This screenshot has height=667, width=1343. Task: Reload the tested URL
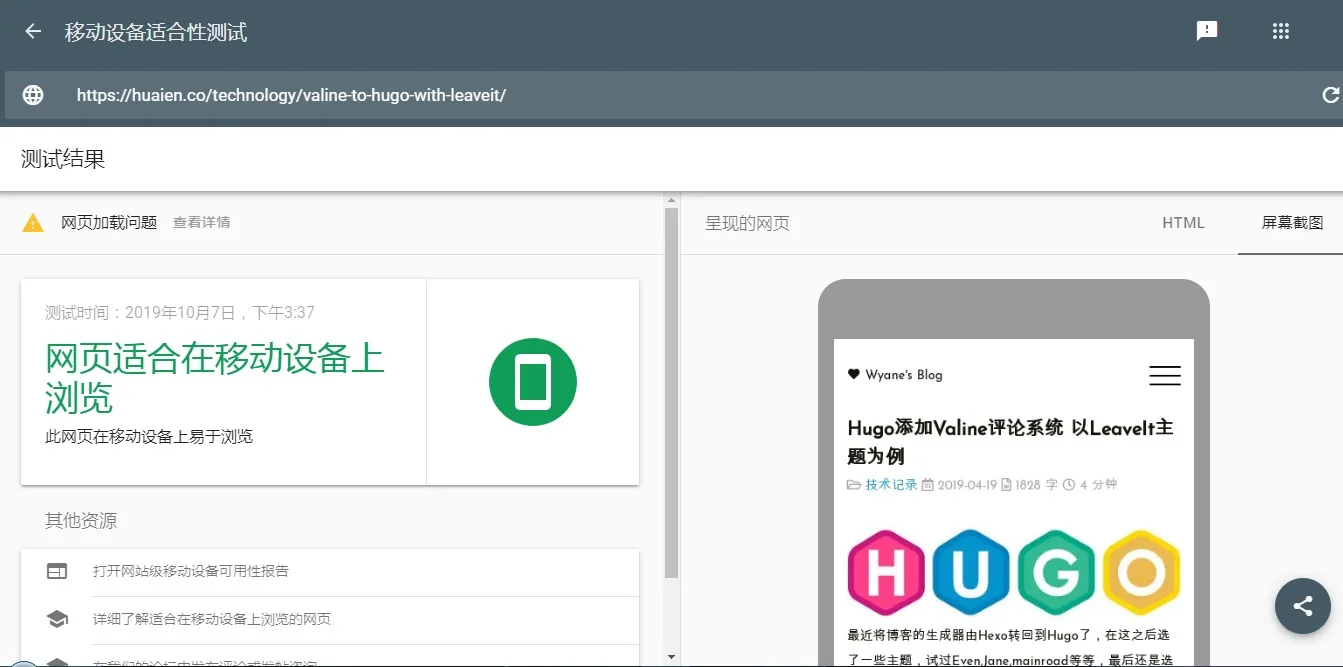(x=1330, y=94)
